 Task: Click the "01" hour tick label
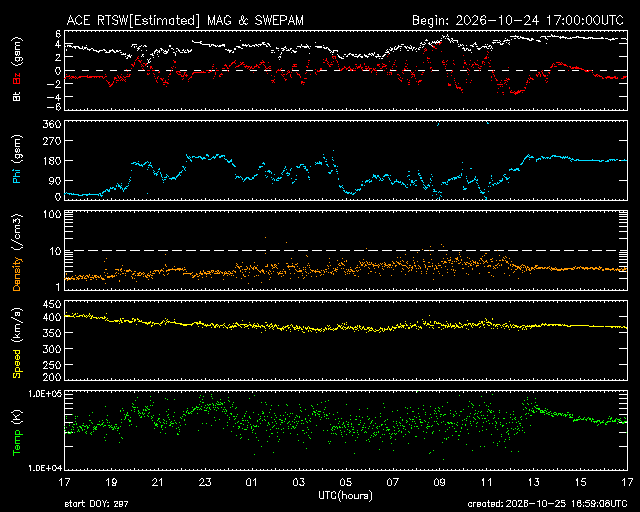pos(251,482)
